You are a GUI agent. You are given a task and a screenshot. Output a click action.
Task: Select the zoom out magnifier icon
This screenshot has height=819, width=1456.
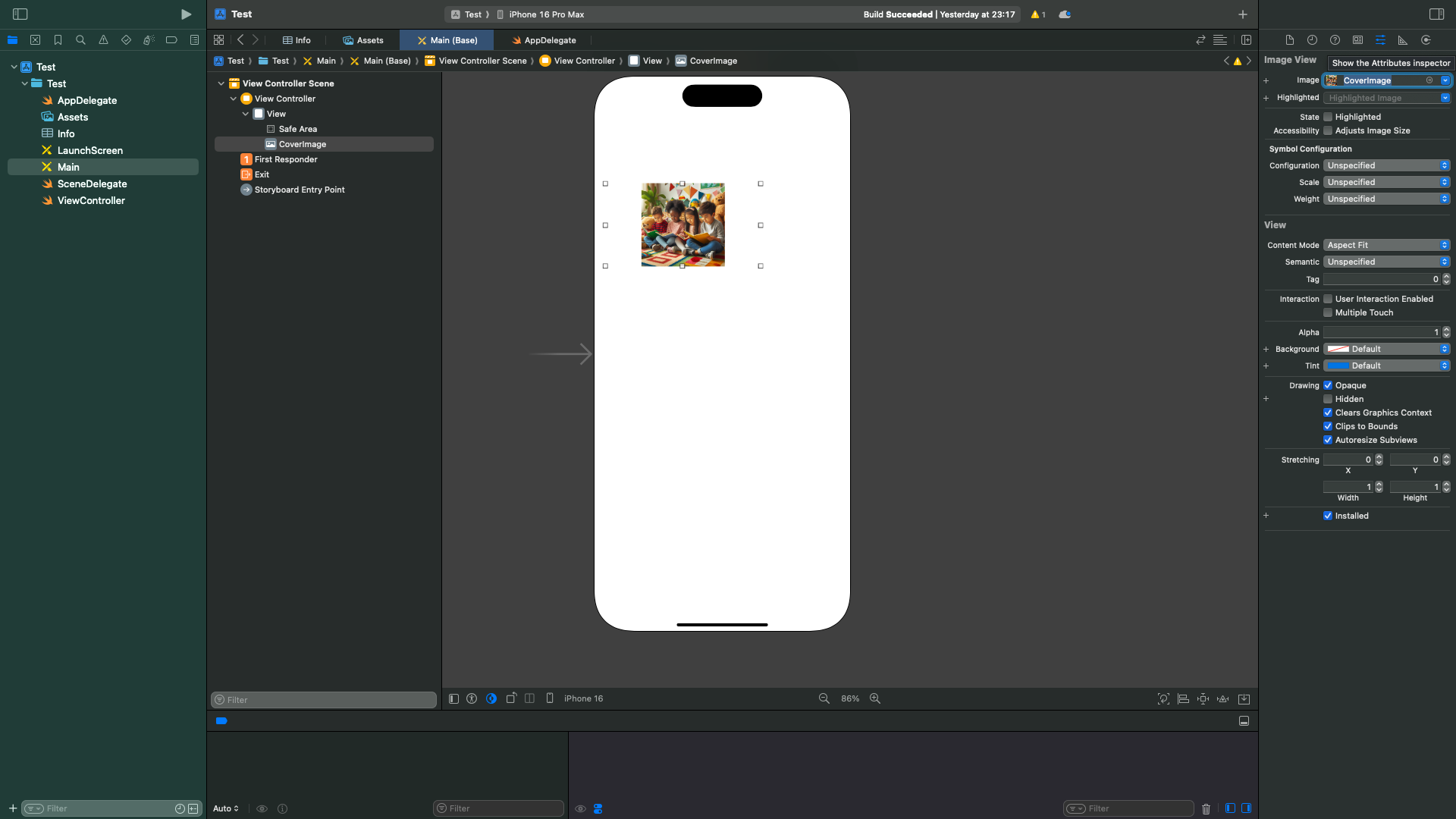[823, 698]
